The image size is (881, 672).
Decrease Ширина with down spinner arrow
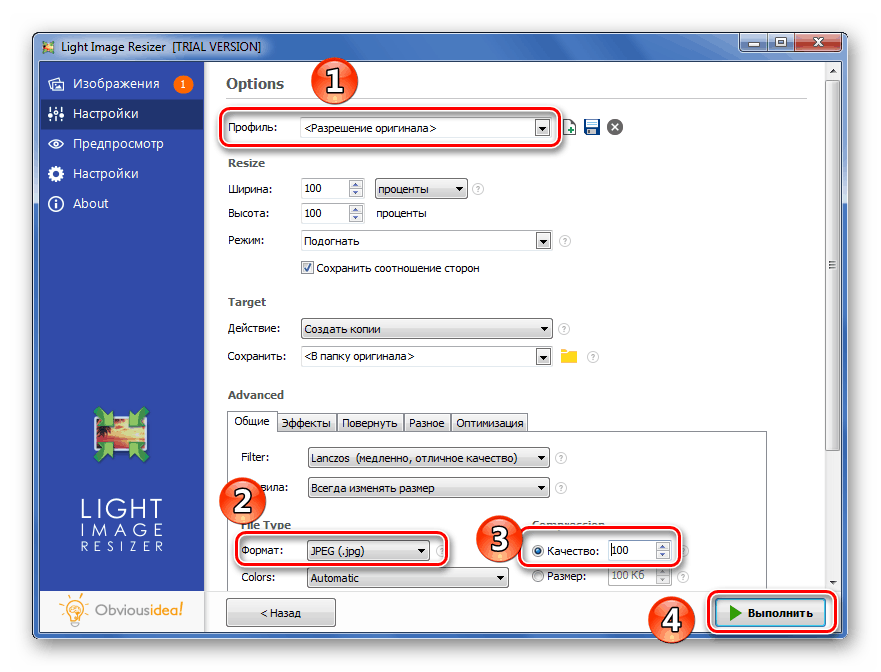pyautogui.click(x=356, y=193)
